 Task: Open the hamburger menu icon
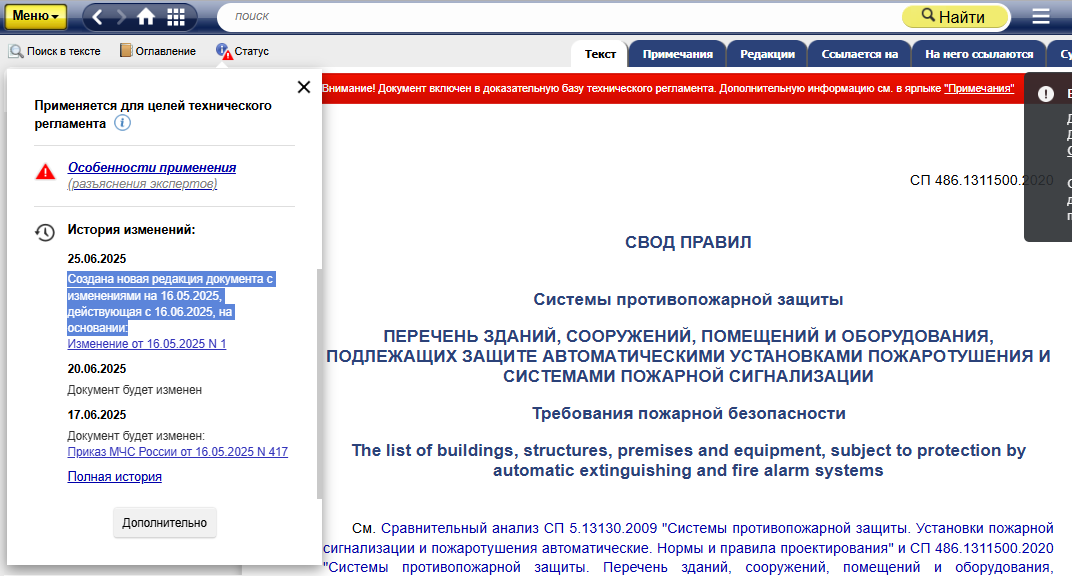coord(1041,16)
